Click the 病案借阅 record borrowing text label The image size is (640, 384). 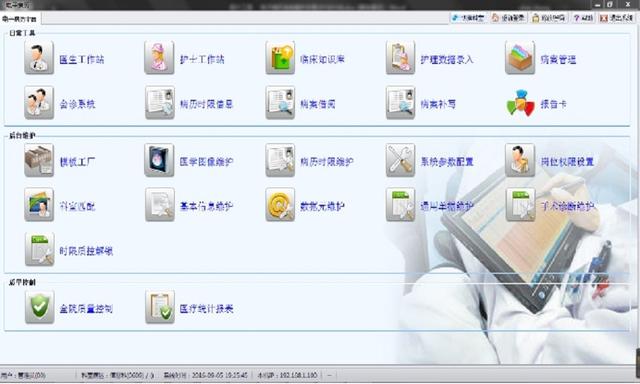(x=318, y=104)
